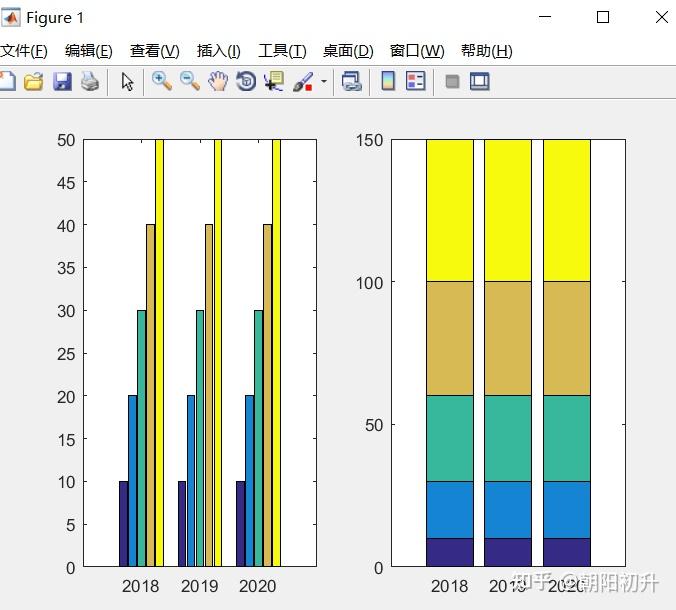Select the Data Cursor tool

274,81
